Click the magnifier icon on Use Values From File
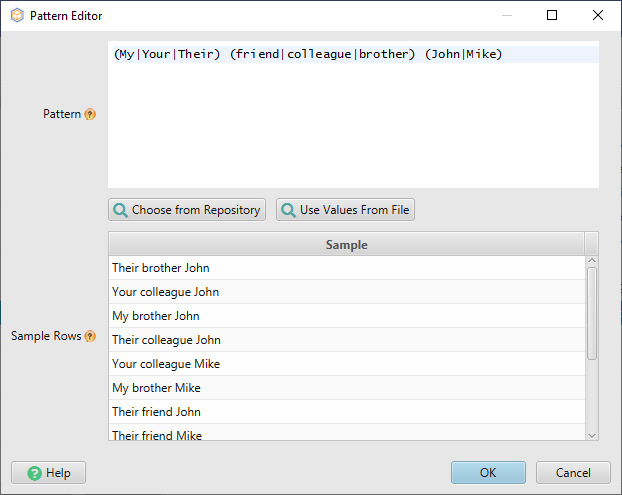 [x=288, y=210]
